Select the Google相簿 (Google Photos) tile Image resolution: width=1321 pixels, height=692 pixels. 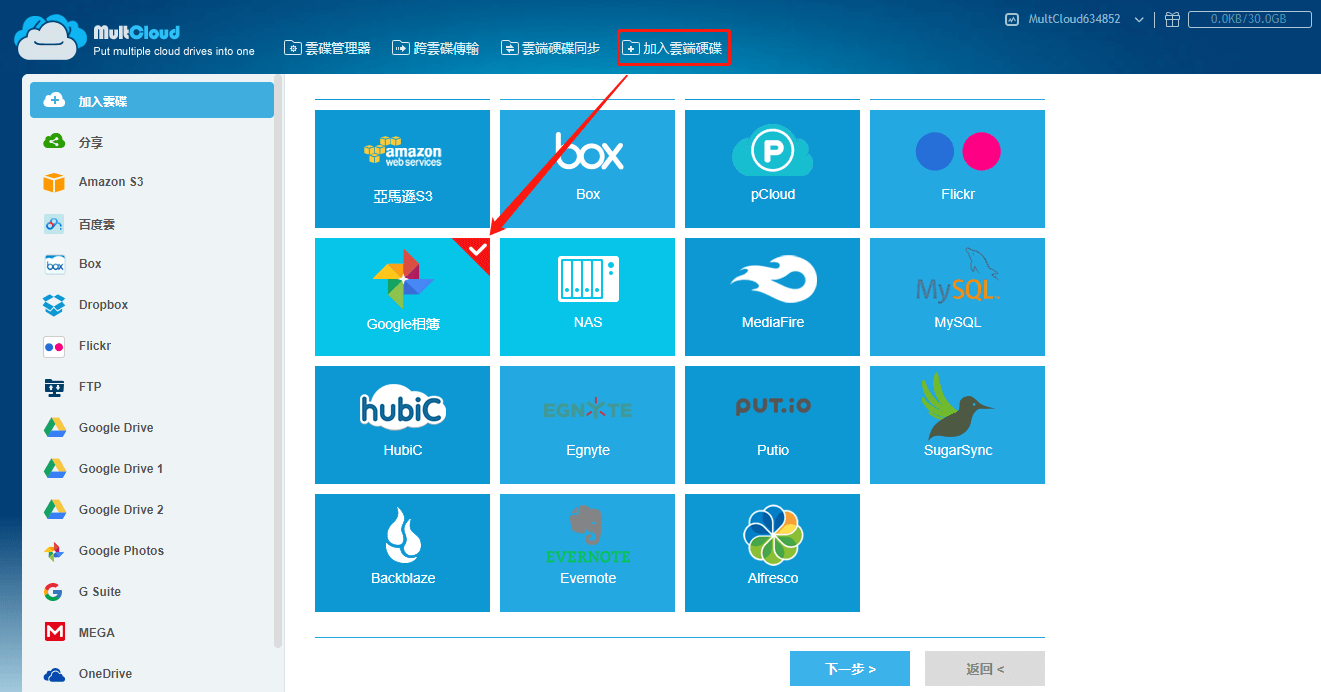coord(402,297)
